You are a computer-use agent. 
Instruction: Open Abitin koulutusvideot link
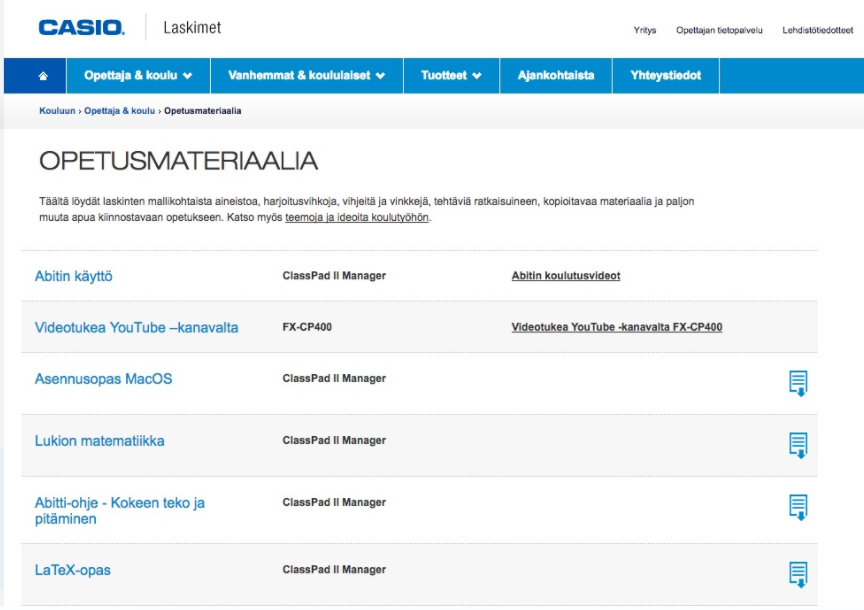[566, 276]
